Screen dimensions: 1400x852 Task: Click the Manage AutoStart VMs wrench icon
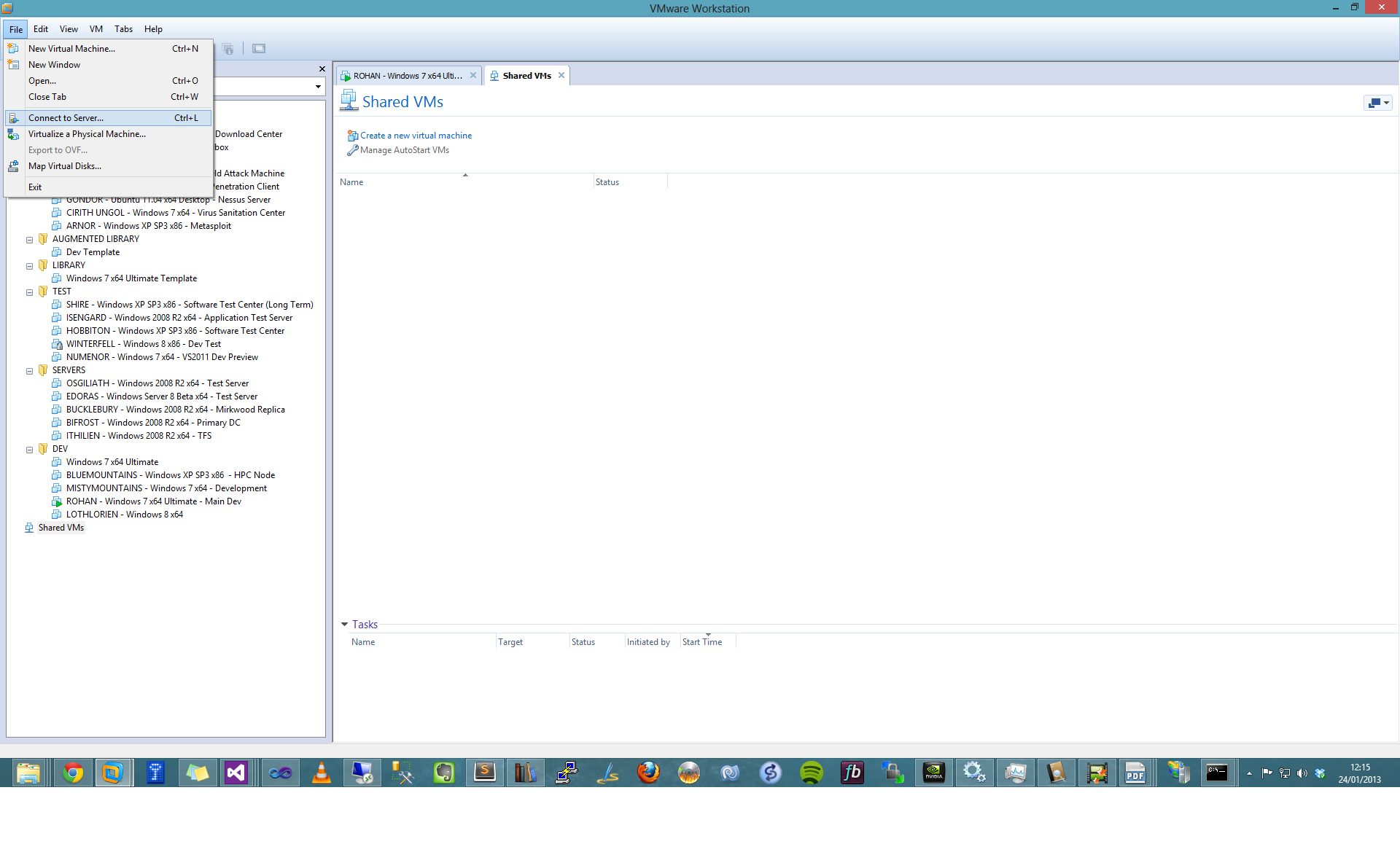tap(352, 150)
